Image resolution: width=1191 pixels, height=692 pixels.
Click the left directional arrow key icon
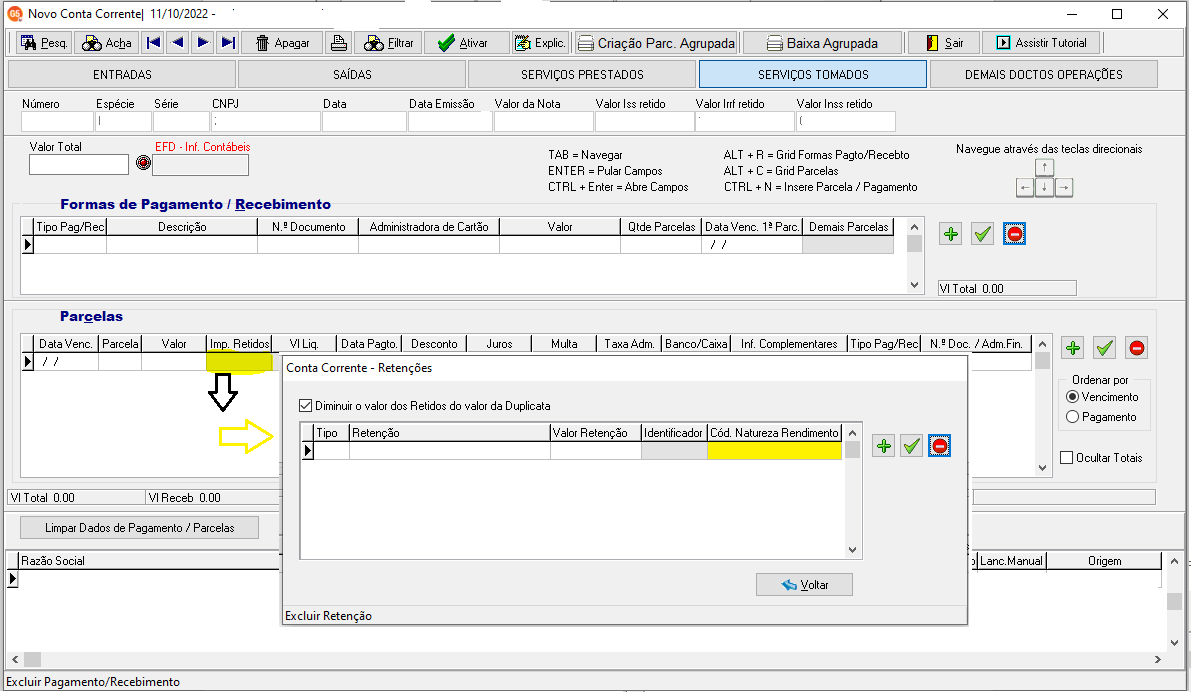(x=1025, y=188)
